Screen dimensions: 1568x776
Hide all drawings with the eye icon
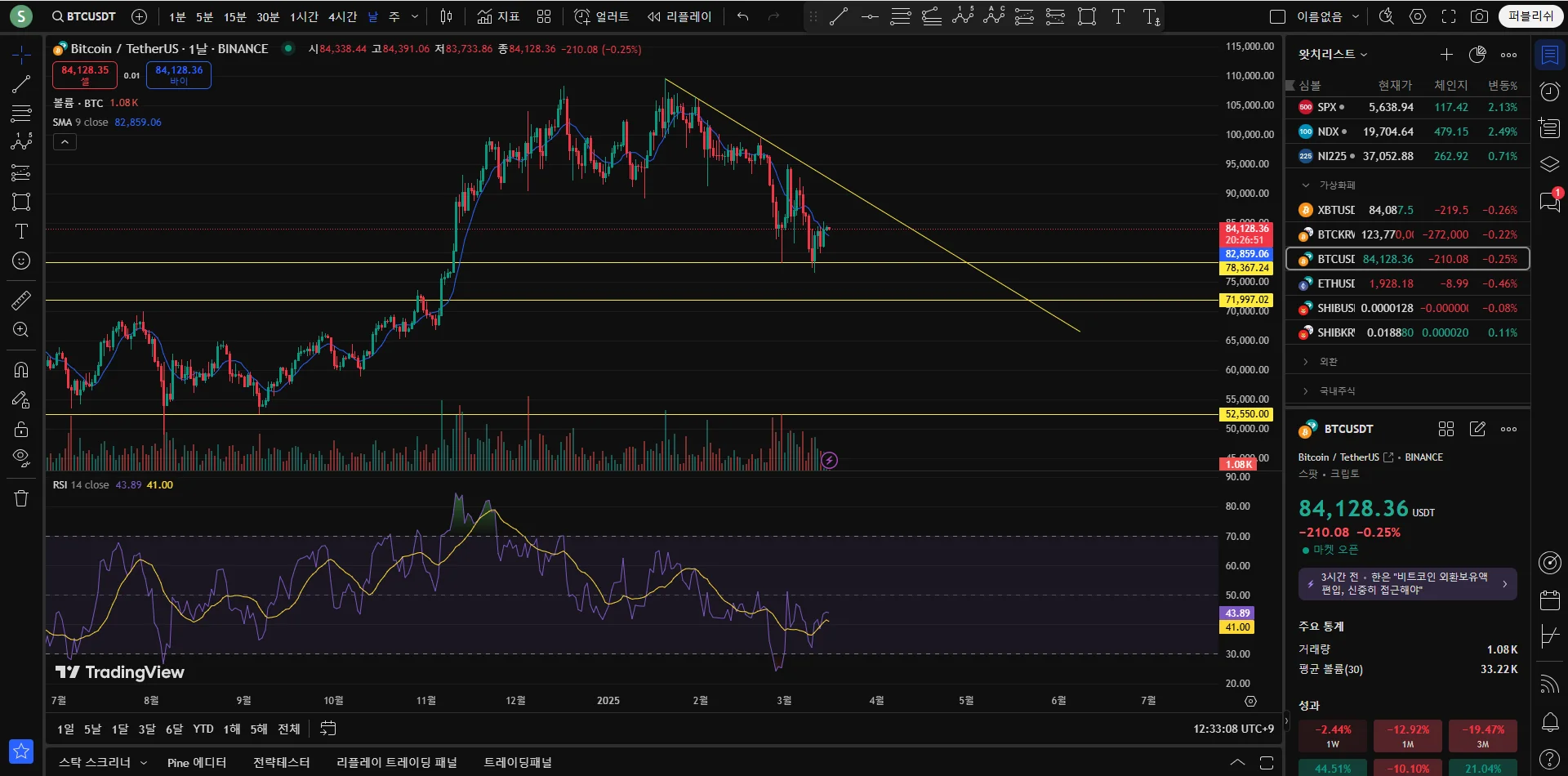pos(21,457)
